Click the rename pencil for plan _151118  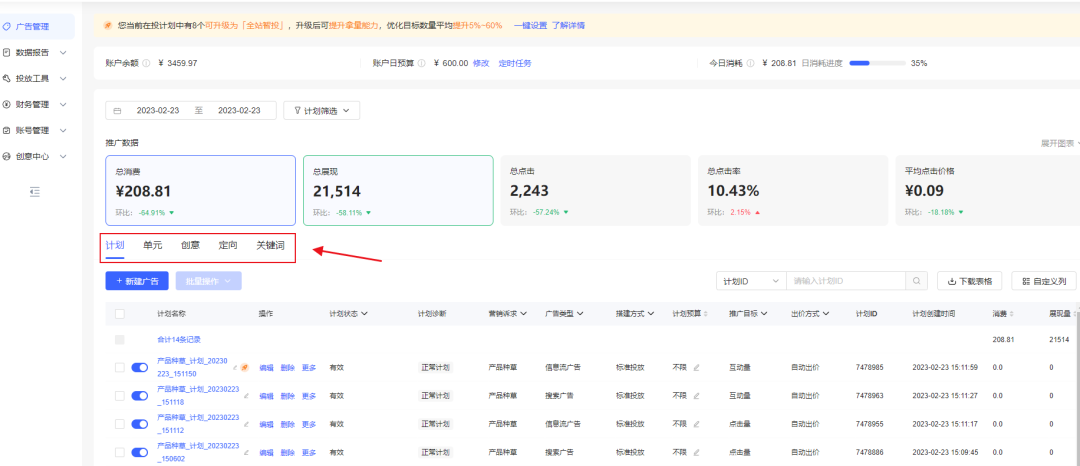click(x=247, y=396)
